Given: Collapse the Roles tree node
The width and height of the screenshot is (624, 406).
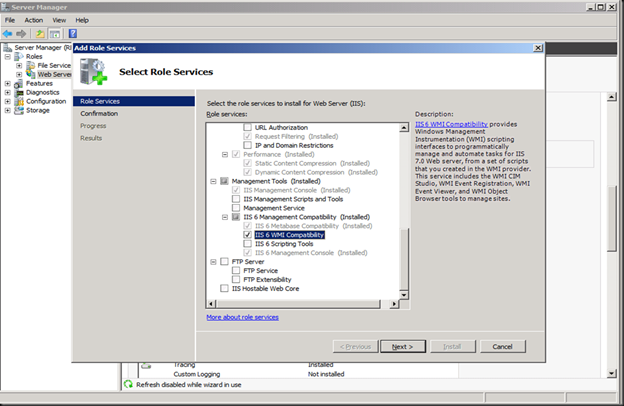Looking at the screenshot, I should [8, 57].
